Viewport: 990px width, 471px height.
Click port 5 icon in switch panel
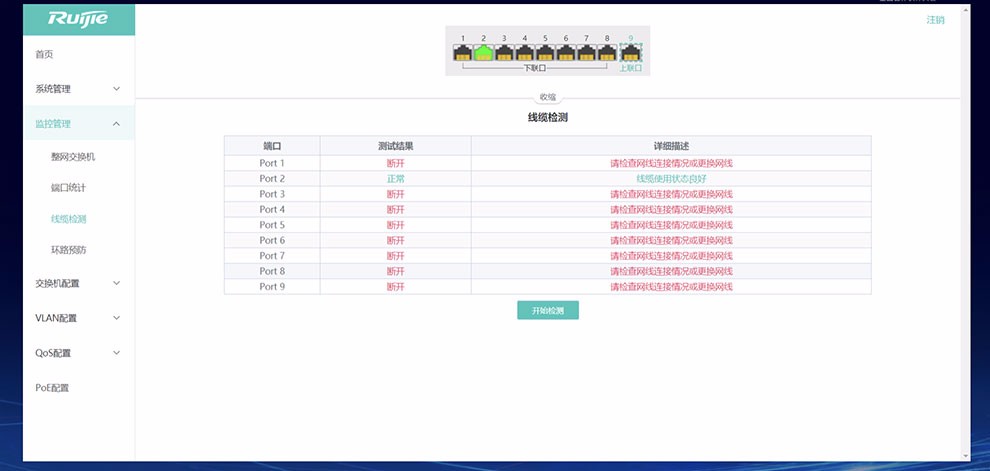[545, 53]
